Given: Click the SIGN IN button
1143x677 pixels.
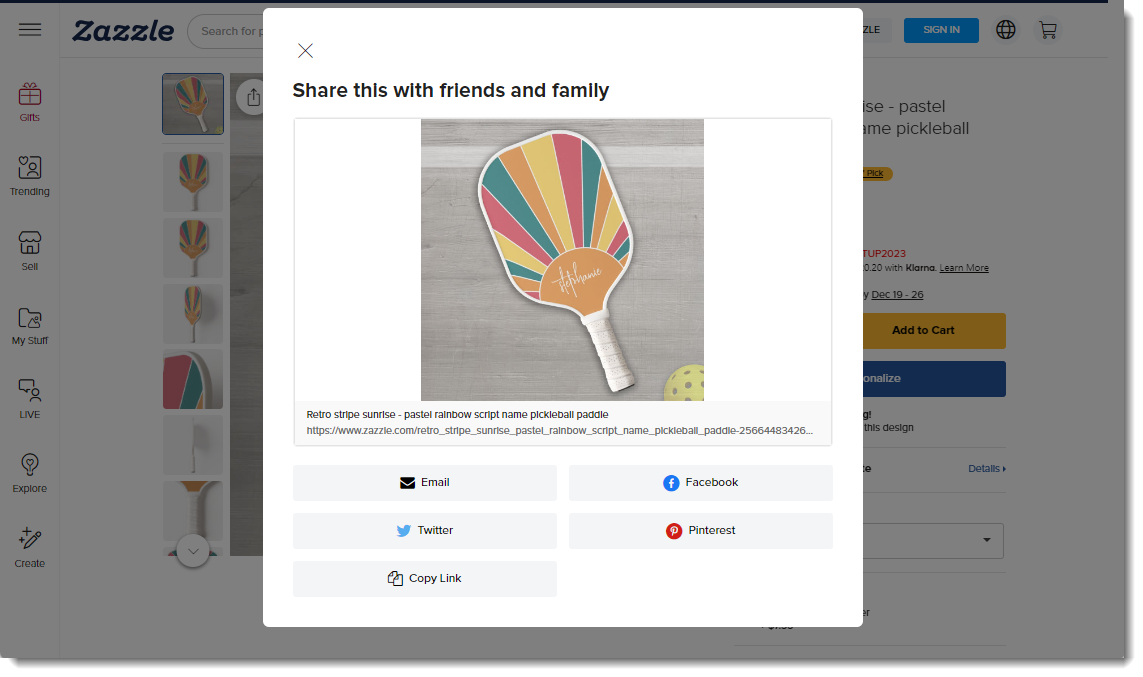Looking at the screenshot, I should (x=941, y=30).
